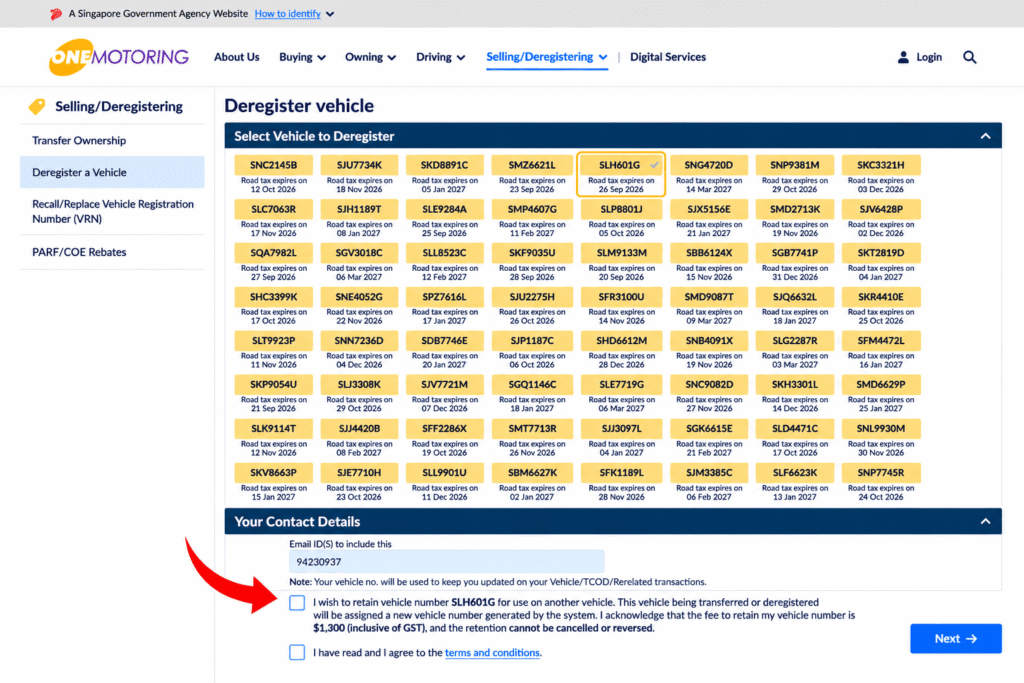Screen dimensions: 1024x683
Task: Select vehicle SKD8891C plate
Action: (x=445, y=165)
